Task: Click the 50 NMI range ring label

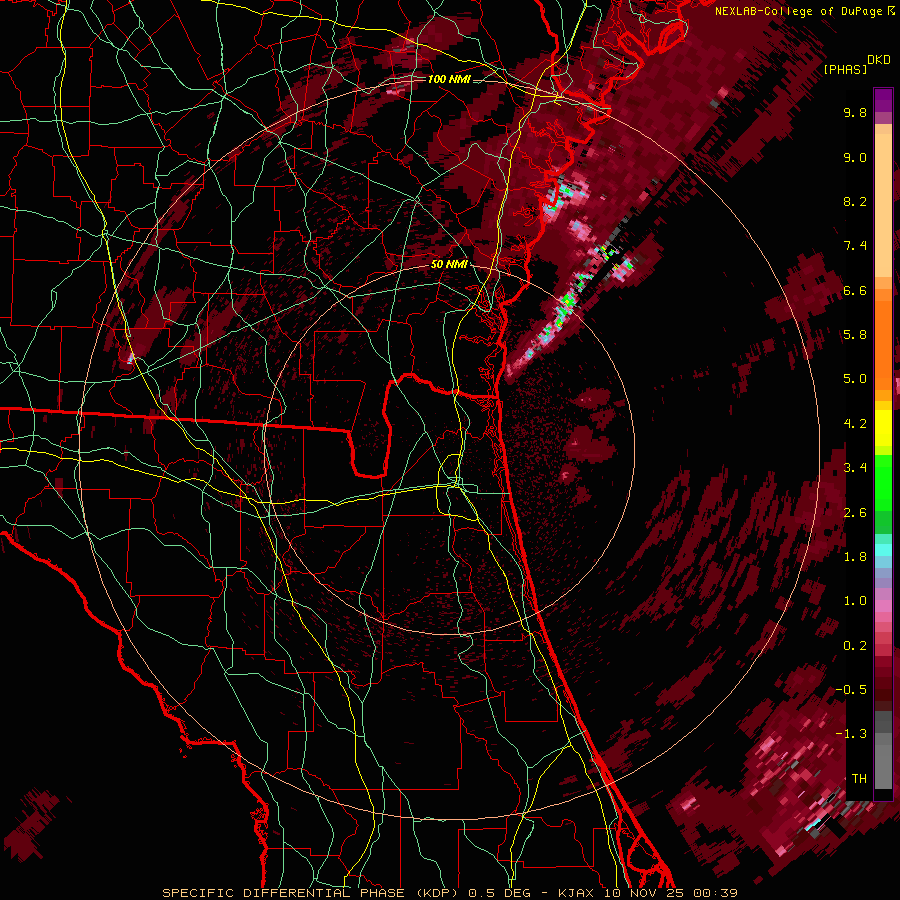Action: (x=448, y=264)
